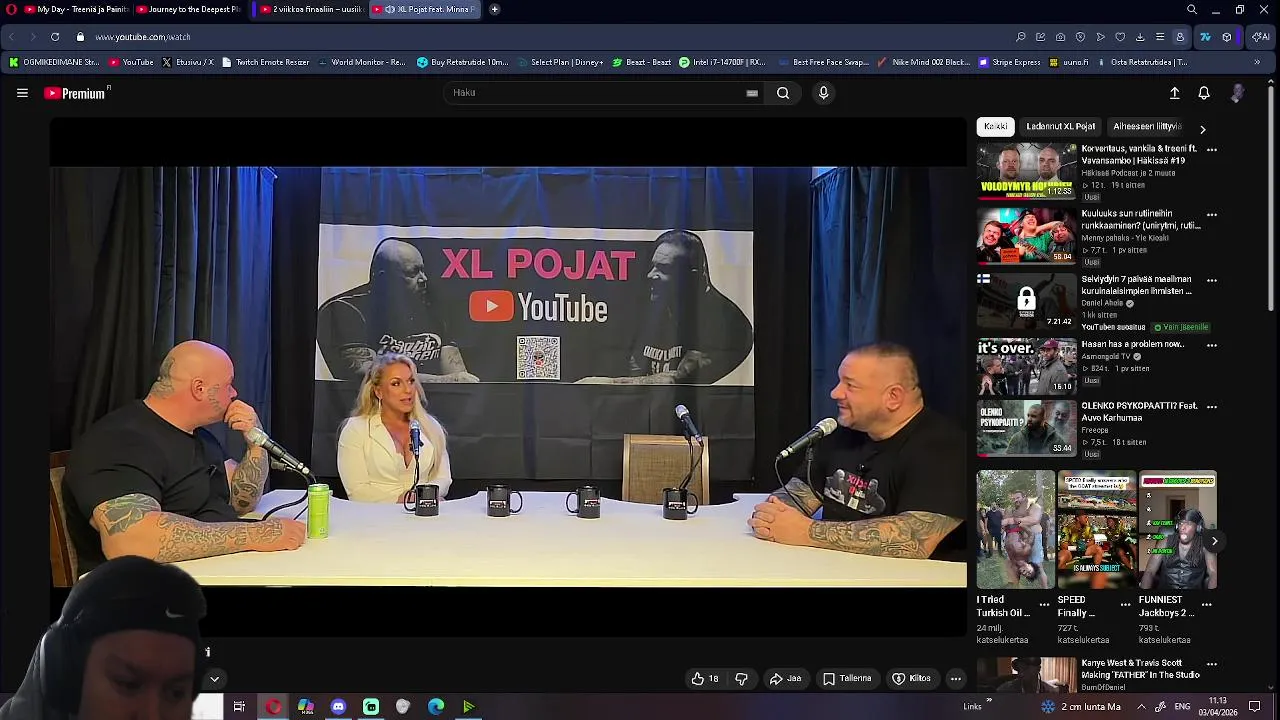
Task: Show hidden system tray icons
Action: pyautogui.click(x=1141, y=706)
